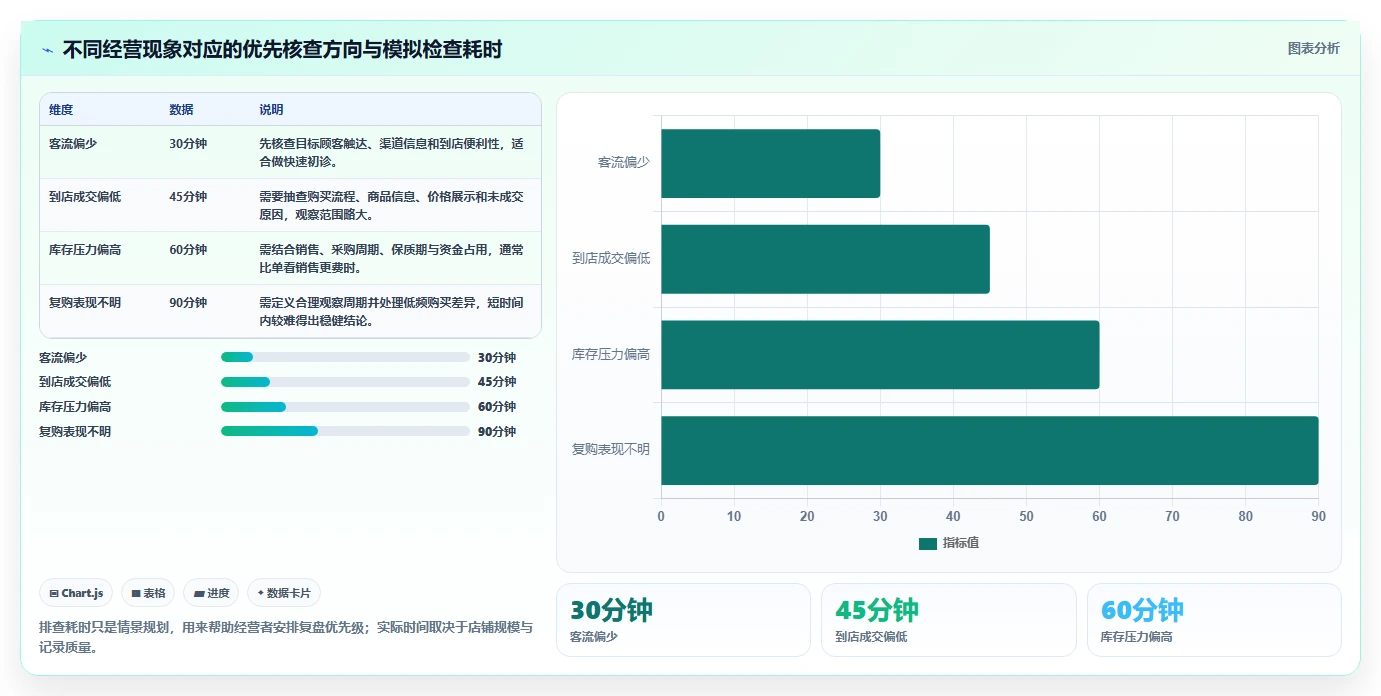Click the page title 不同经营现象对应的优先核查方向
Screen dimensions: 1381x696
click(282, 50)
